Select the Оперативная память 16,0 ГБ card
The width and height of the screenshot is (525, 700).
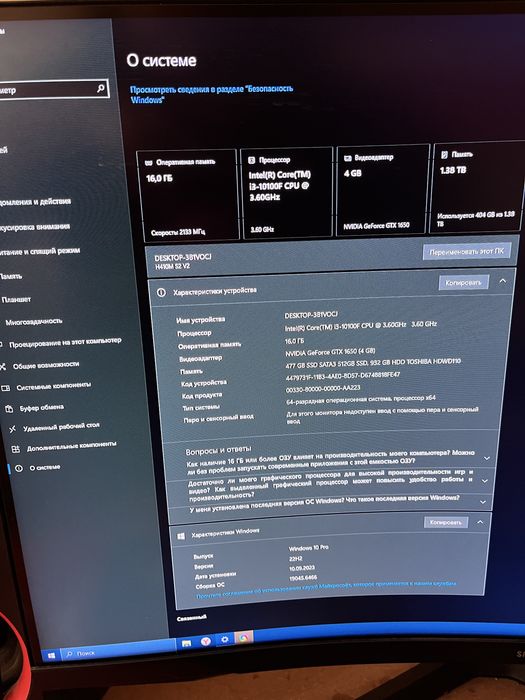[x=188, y=196]
